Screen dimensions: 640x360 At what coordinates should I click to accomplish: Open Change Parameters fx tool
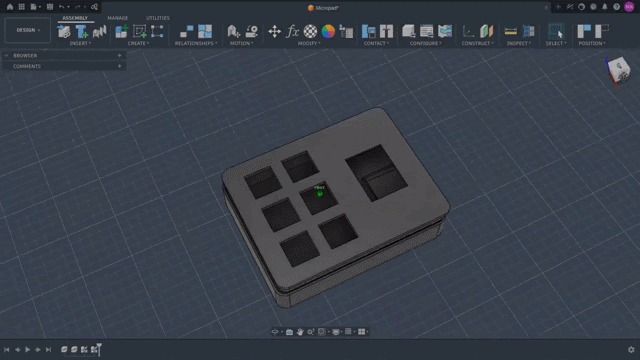(x=292, y=31)
